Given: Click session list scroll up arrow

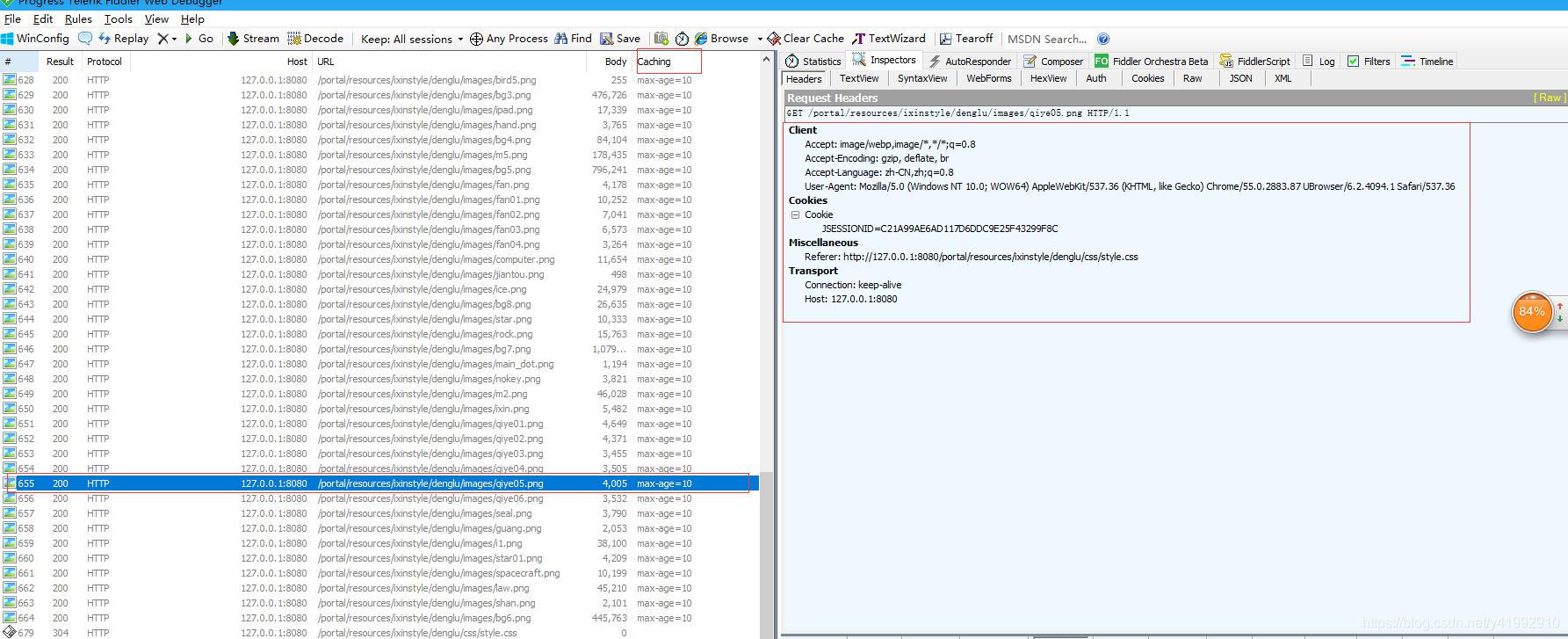Looking at the screenshot, I should pos(766,60).
